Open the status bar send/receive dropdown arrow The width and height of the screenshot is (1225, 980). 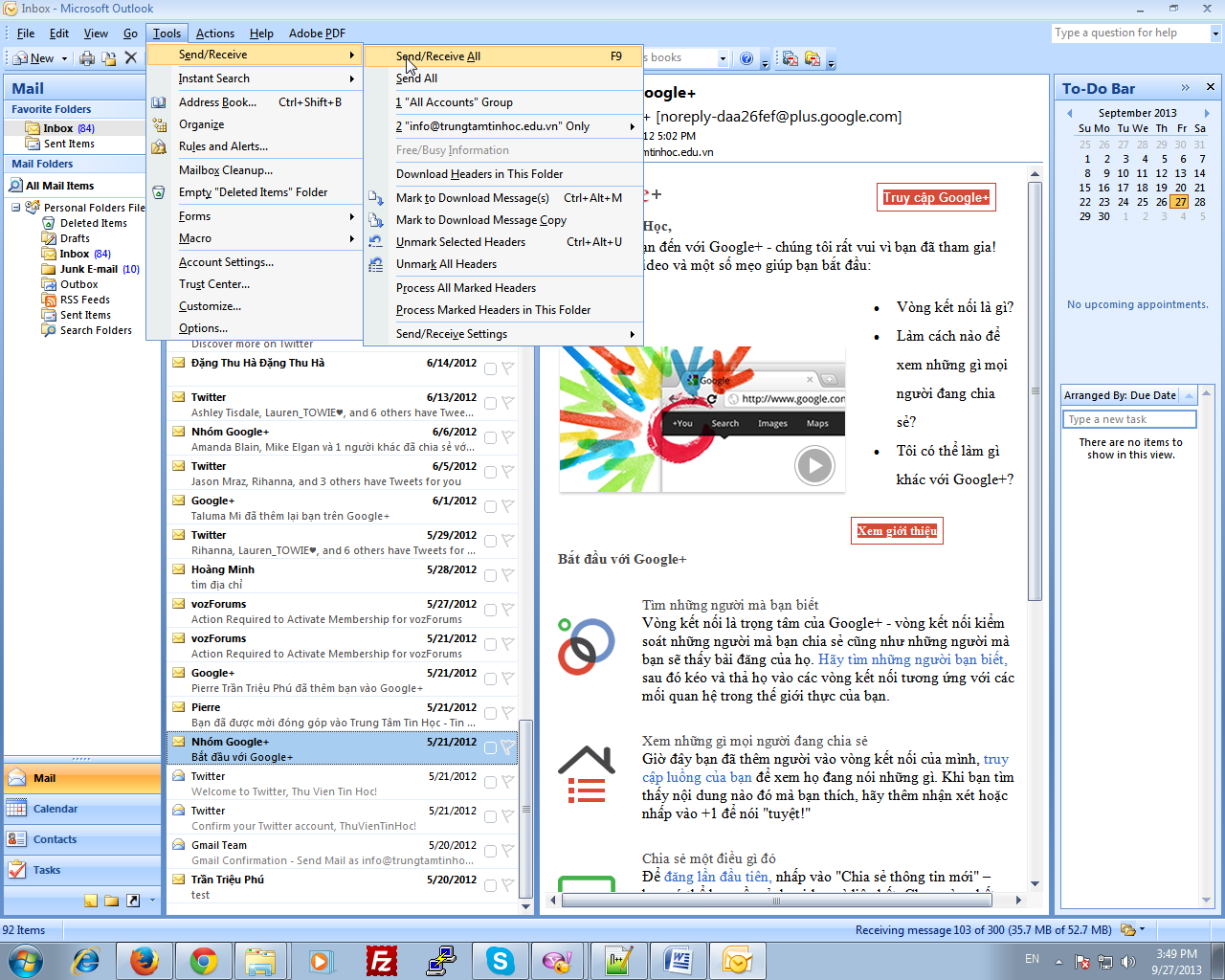(1142, 929)
